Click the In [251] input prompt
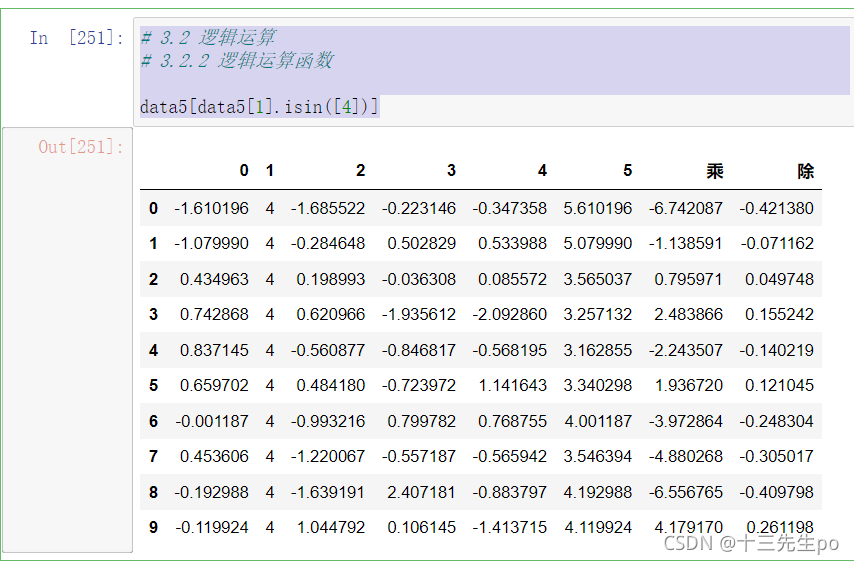 point(77,38)
